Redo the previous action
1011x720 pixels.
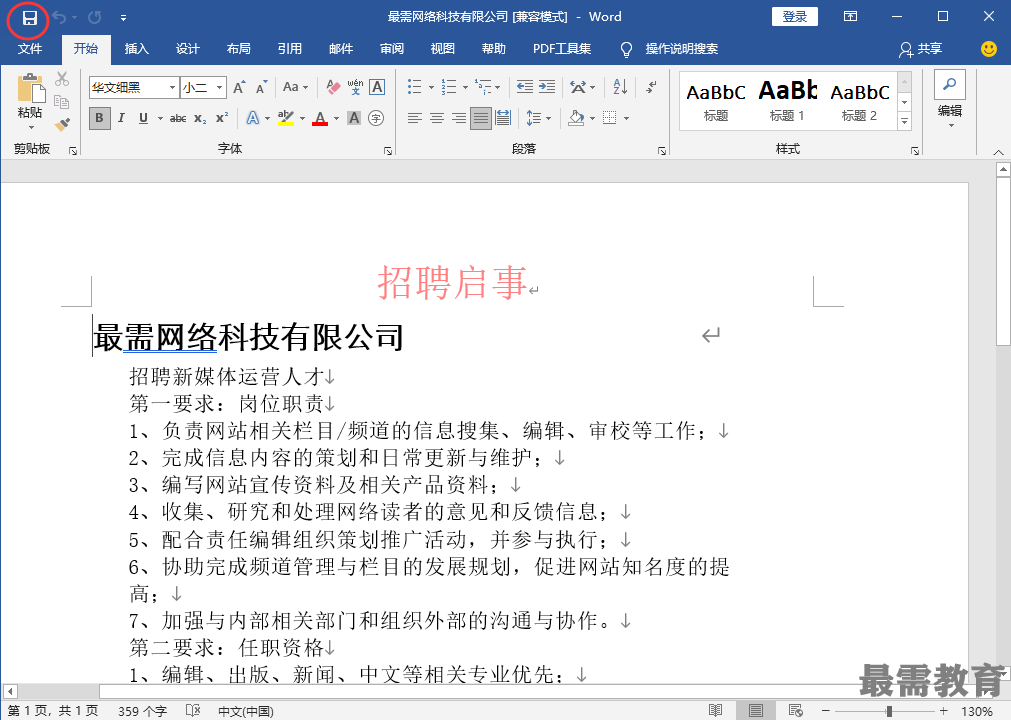94,17
